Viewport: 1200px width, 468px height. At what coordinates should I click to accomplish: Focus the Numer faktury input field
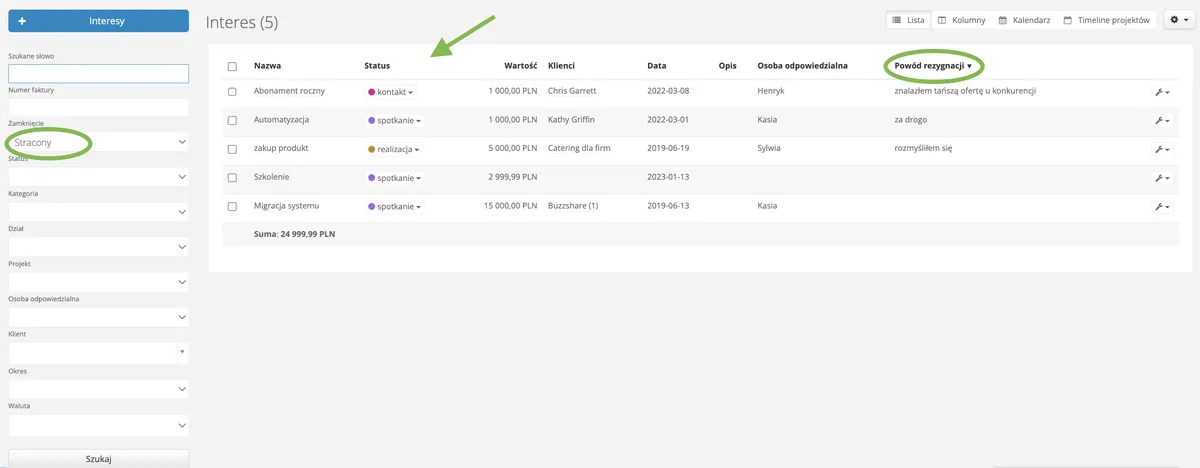click(x=98, y=107)
